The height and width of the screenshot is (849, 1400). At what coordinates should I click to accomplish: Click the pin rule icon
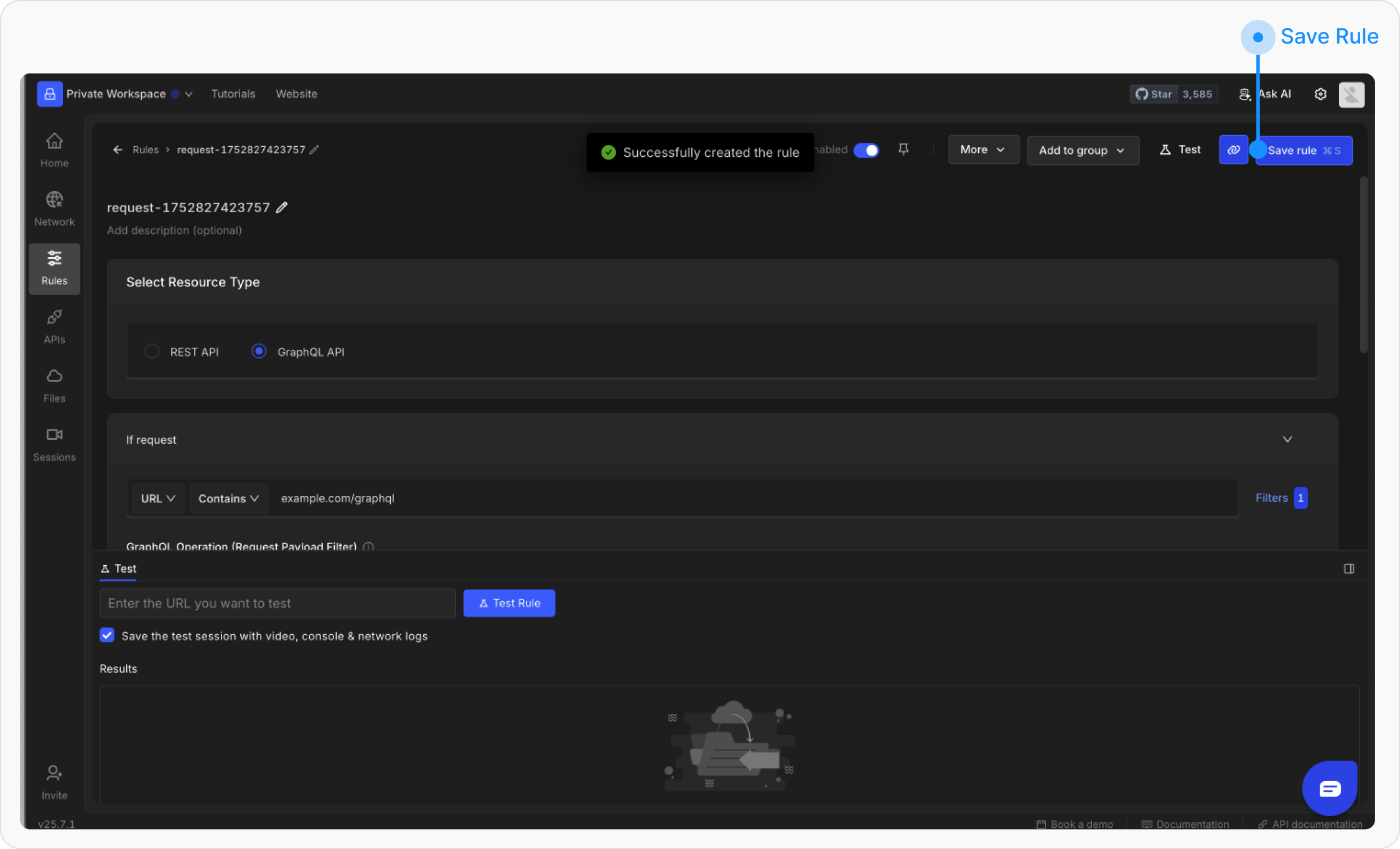click(x=903, y=149)
